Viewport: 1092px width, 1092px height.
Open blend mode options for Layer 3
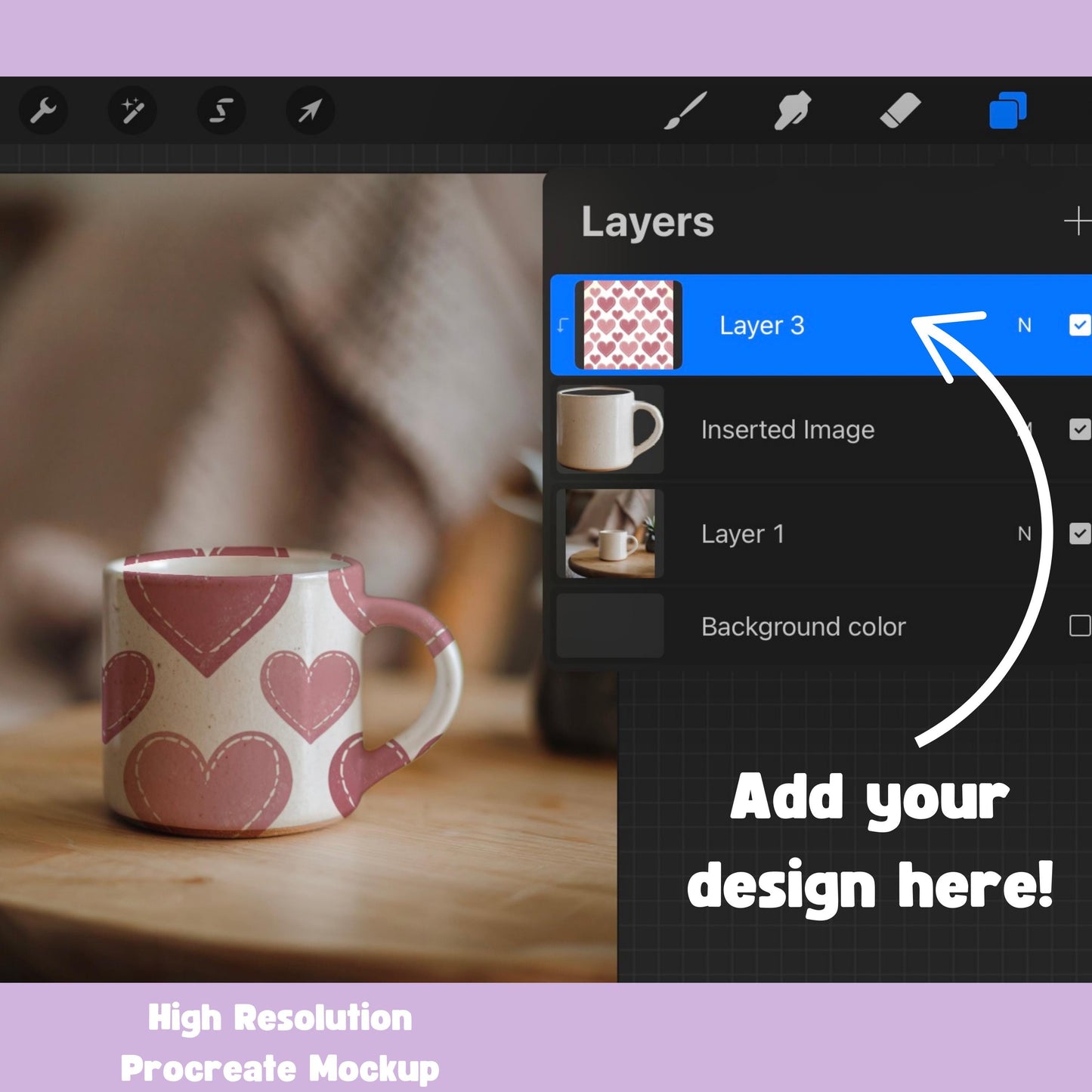point(1026,325)
